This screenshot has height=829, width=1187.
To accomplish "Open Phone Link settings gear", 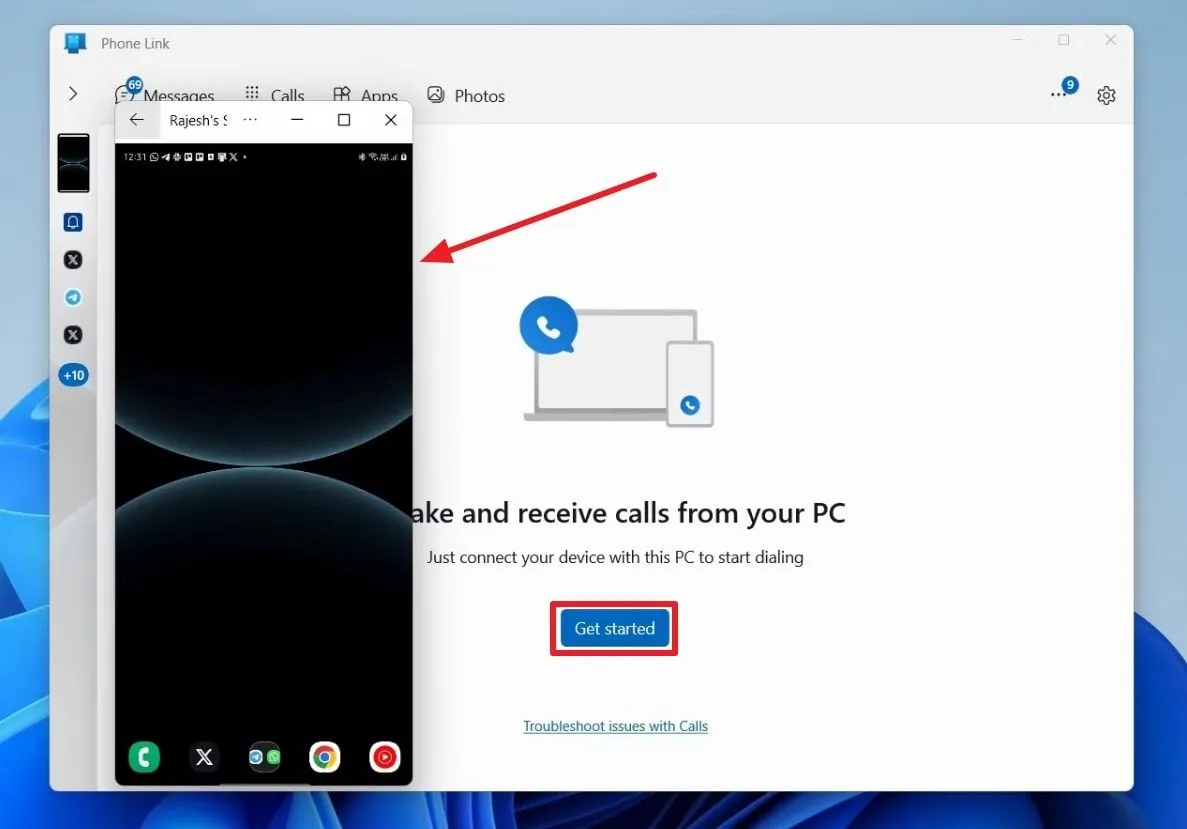I will coord(1106,95).
